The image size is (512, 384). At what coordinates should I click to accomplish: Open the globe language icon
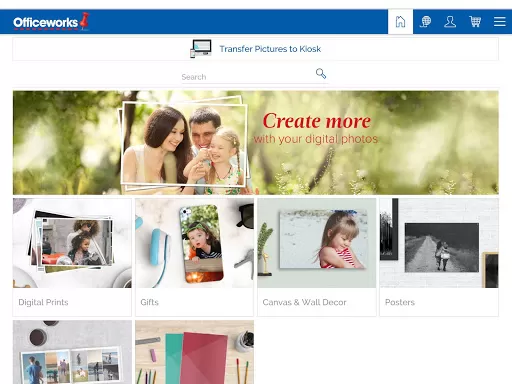(x=425, y=22)
